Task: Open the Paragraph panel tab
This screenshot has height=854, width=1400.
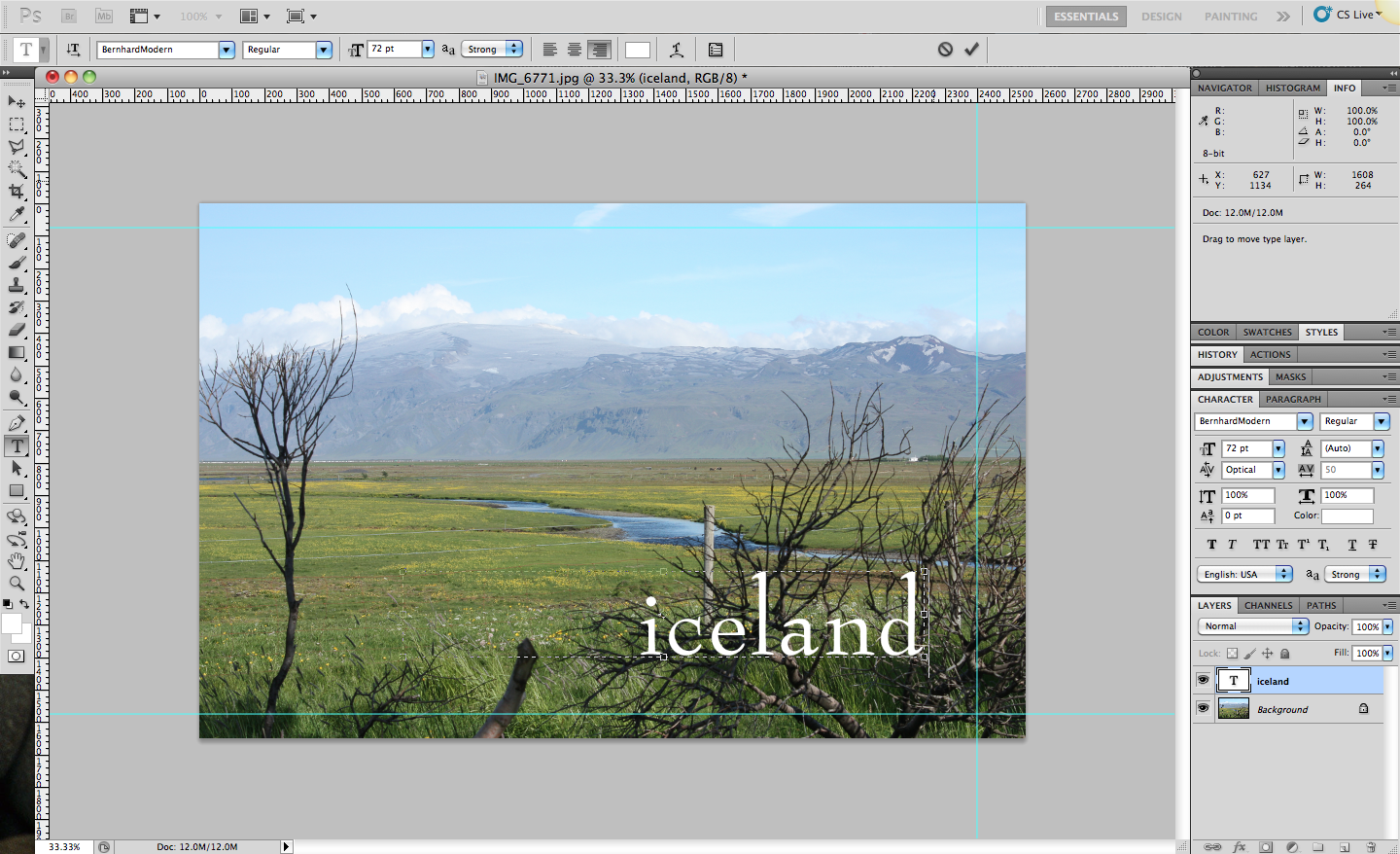Action: [x=1293, y=399]
